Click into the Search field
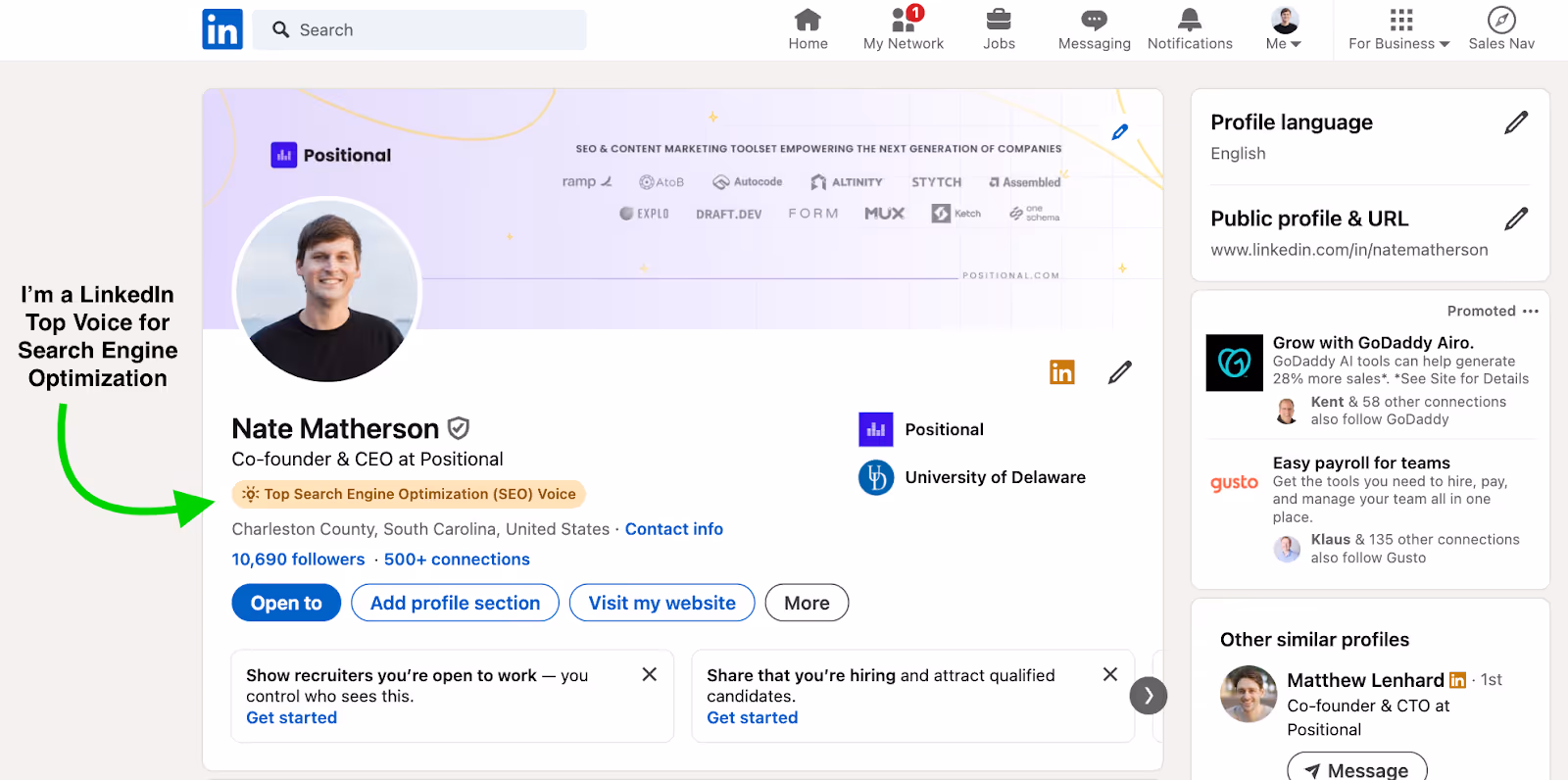This screenshot has width=1568, height=780. coord(419,29)
